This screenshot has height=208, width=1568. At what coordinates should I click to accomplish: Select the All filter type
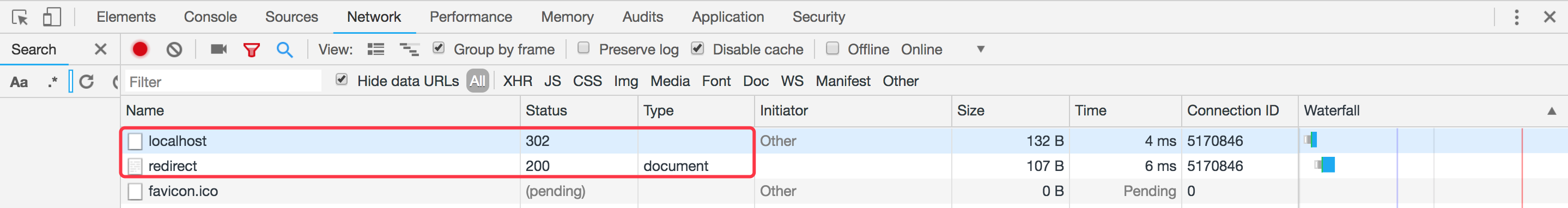pyautogui.click(x=478, y=81)
